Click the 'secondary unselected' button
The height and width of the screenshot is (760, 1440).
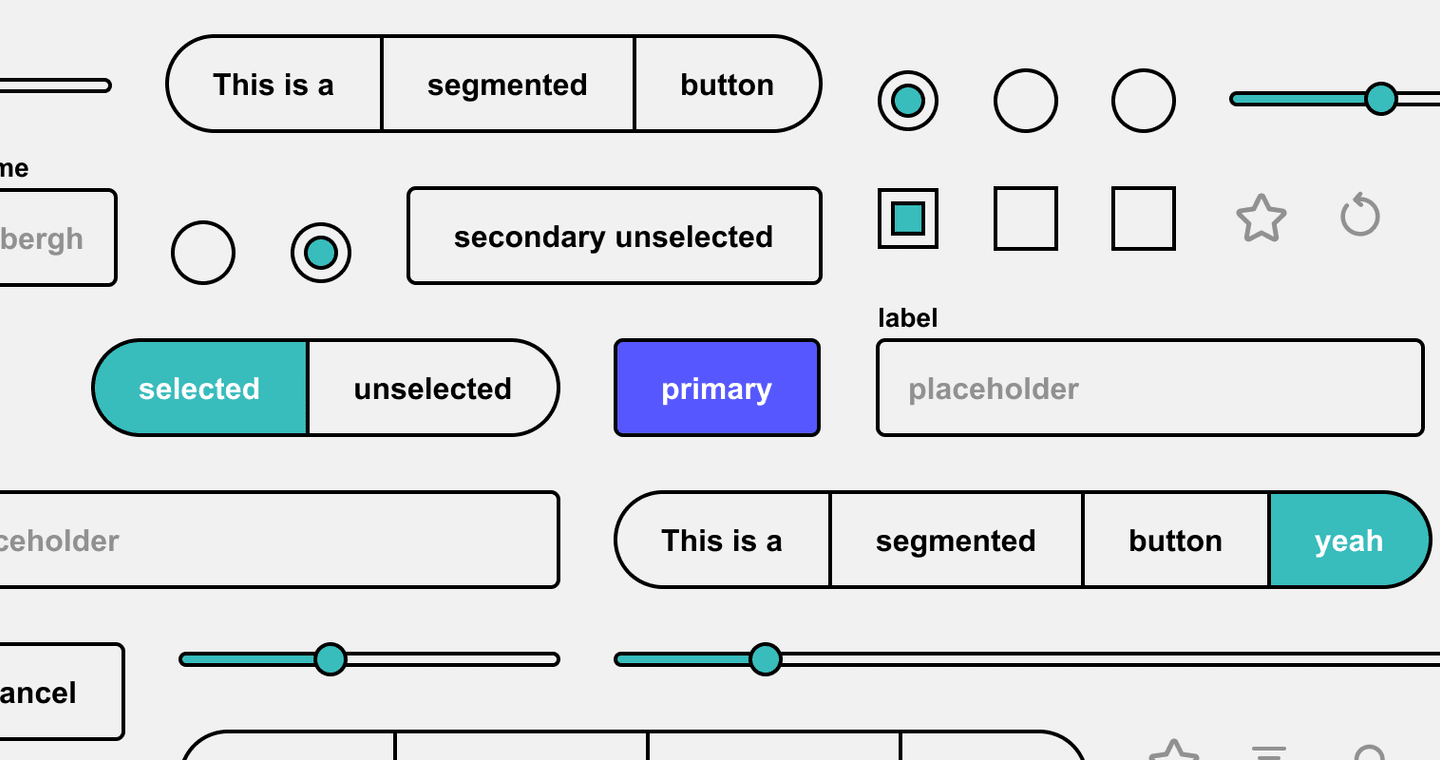tap(613, 236)
